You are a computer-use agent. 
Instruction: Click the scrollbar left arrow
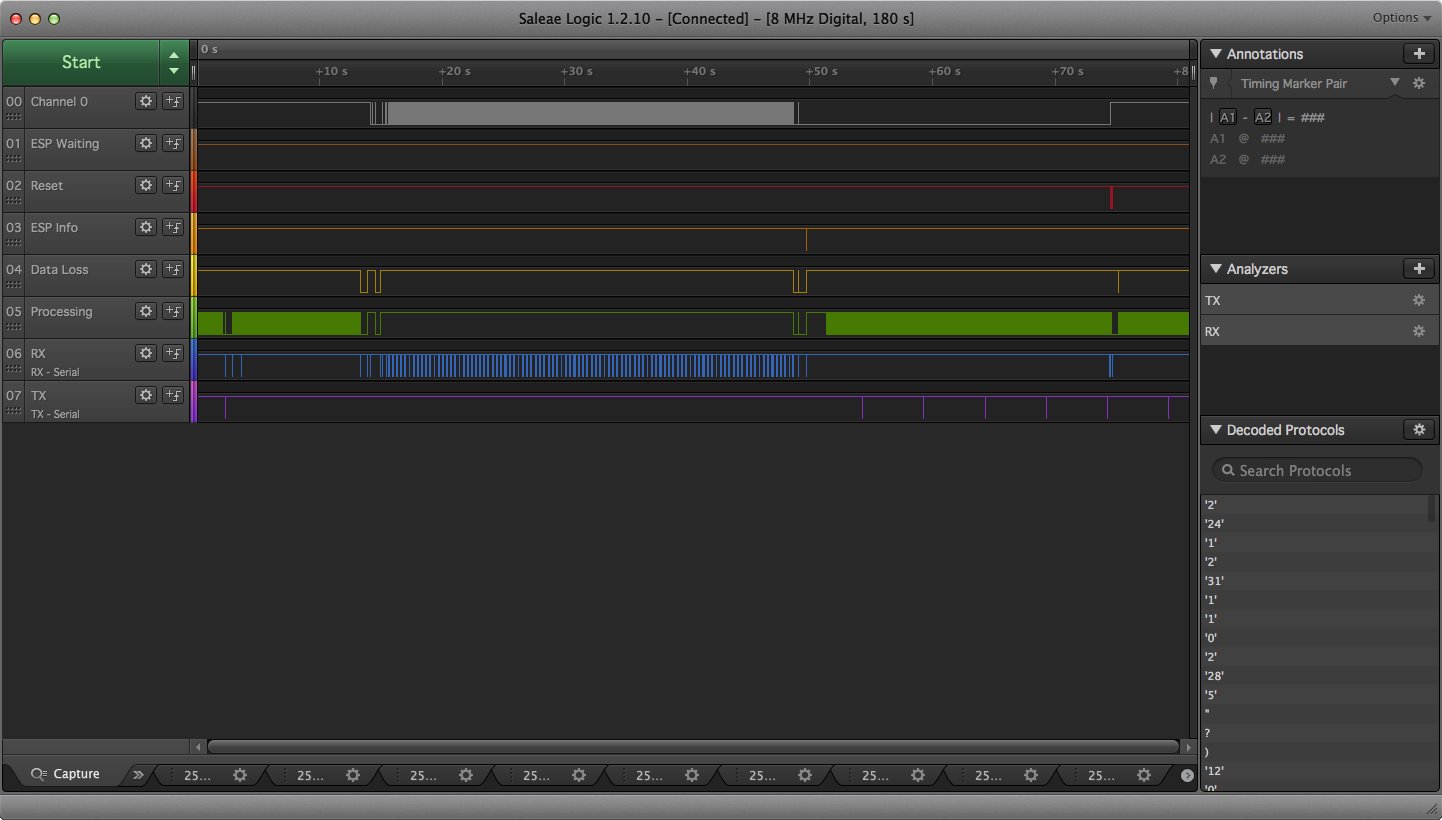[x=198, y=747]
